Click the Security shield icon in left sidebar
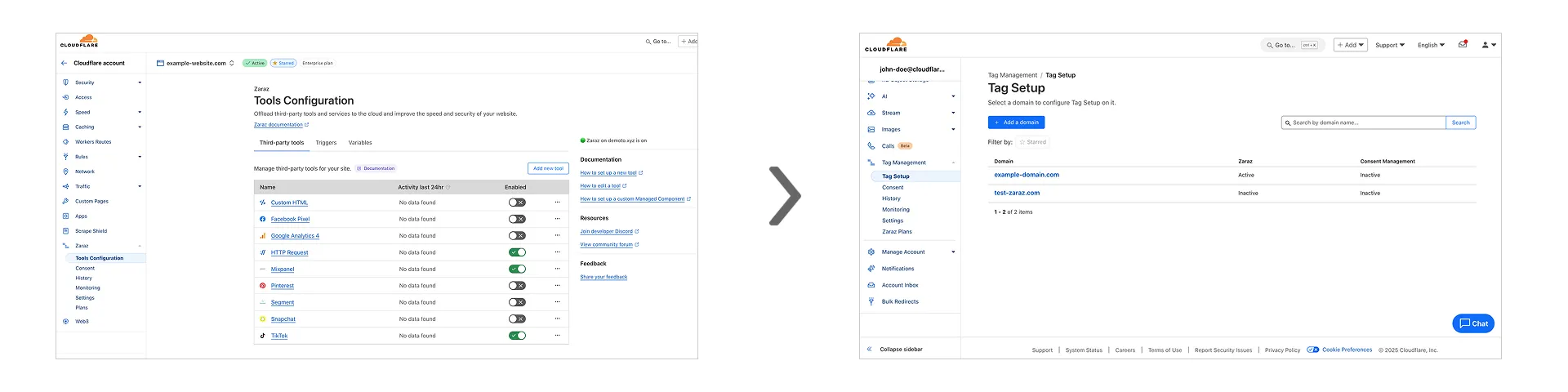1568x392 pixels. pos(65,82)
